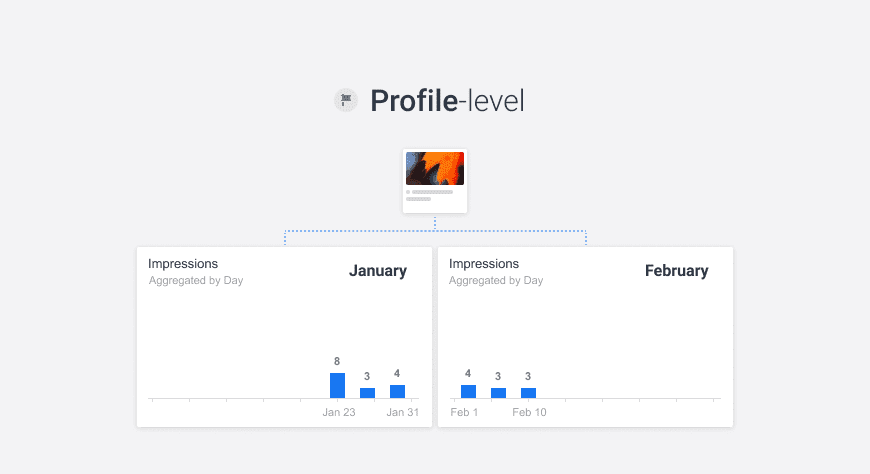This screenshot has height=474, width=870.
Task: Select the January bar labeled 3
Action: coord(367,393)
